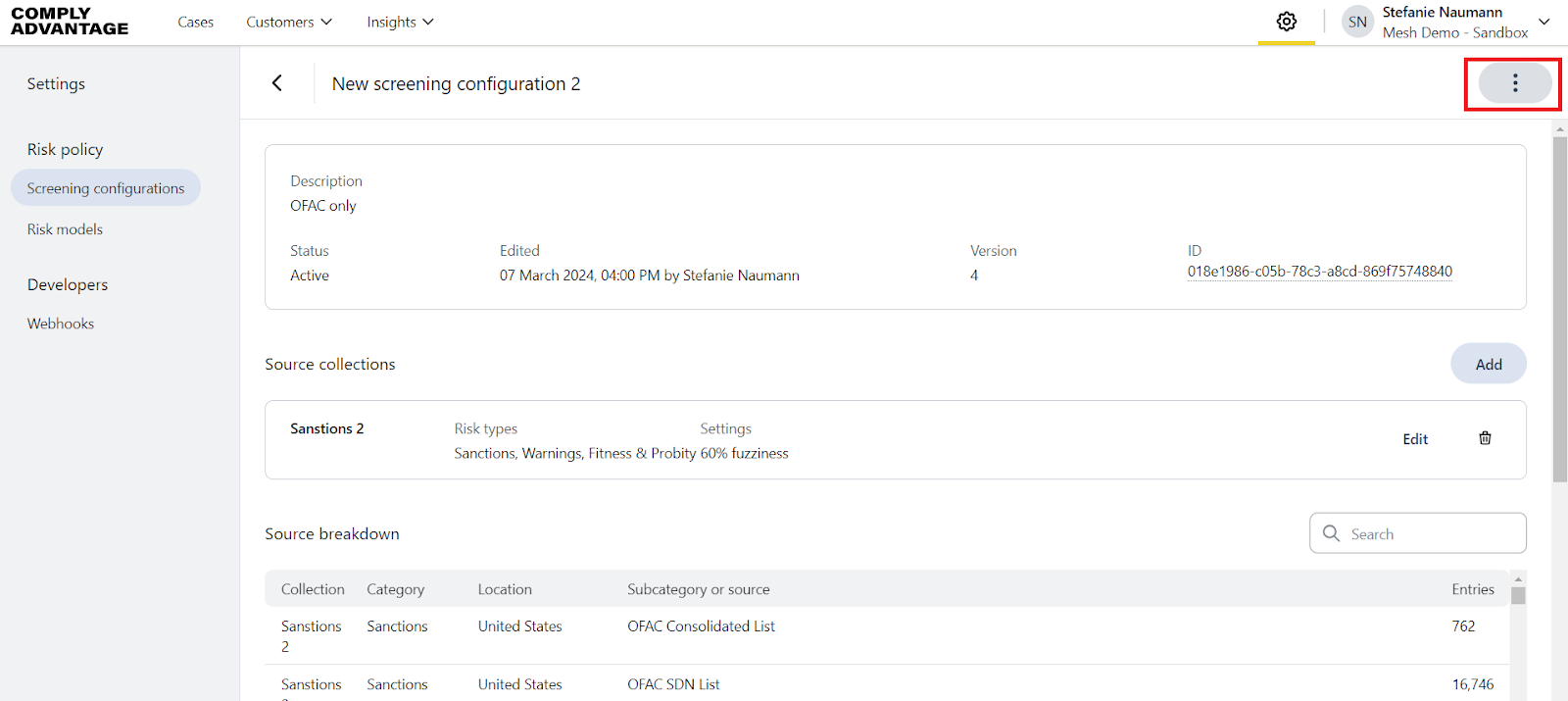Edit the Sanstions 2 collection

[x=1415, y=439]
